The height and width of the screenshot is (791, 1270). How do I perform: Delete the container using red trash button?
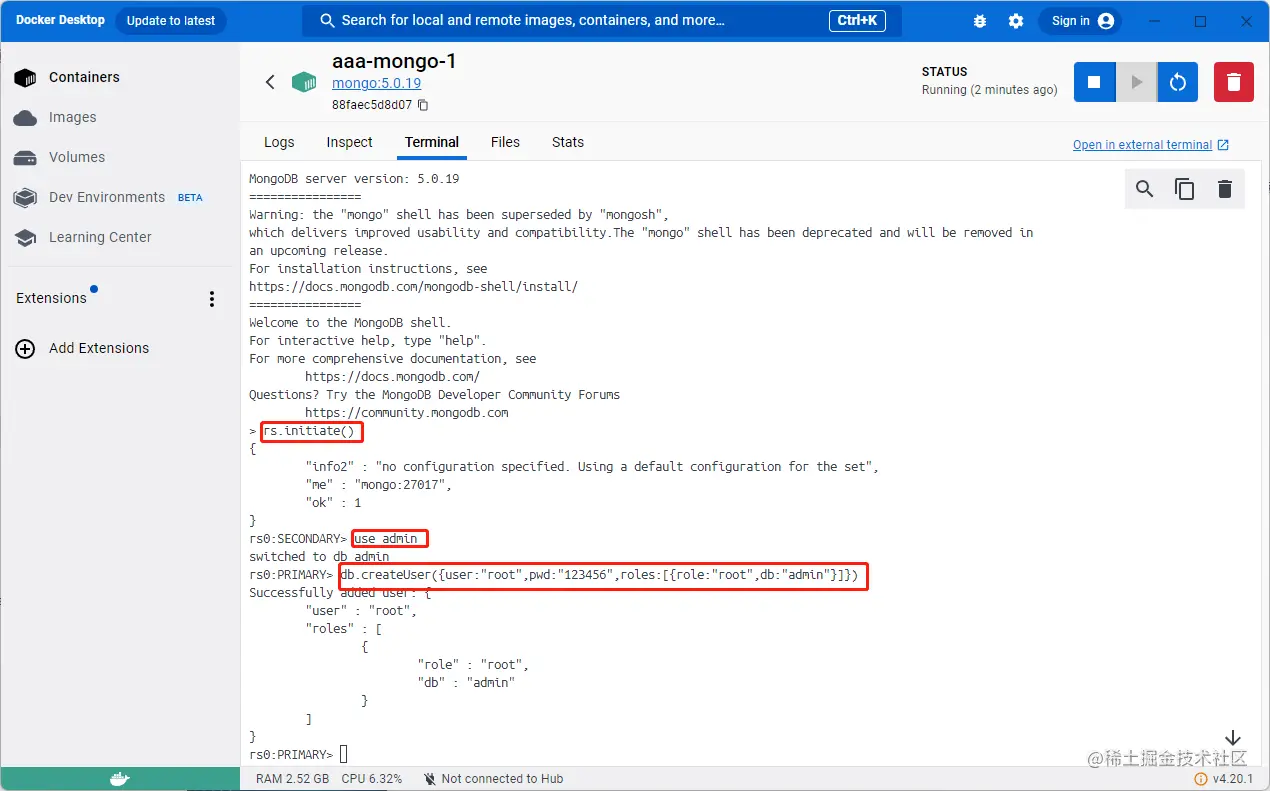click(1234, 82)
